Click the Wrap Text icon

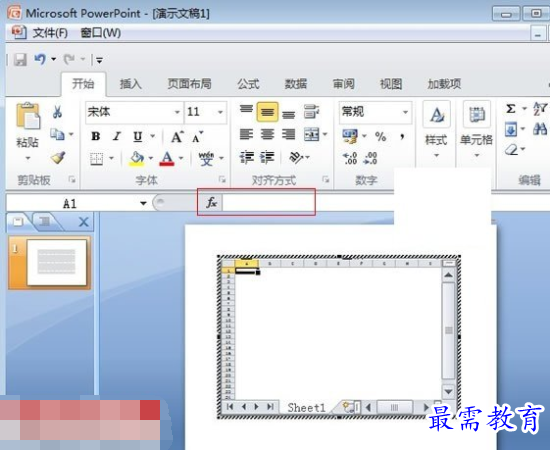[x=311, y=112]
